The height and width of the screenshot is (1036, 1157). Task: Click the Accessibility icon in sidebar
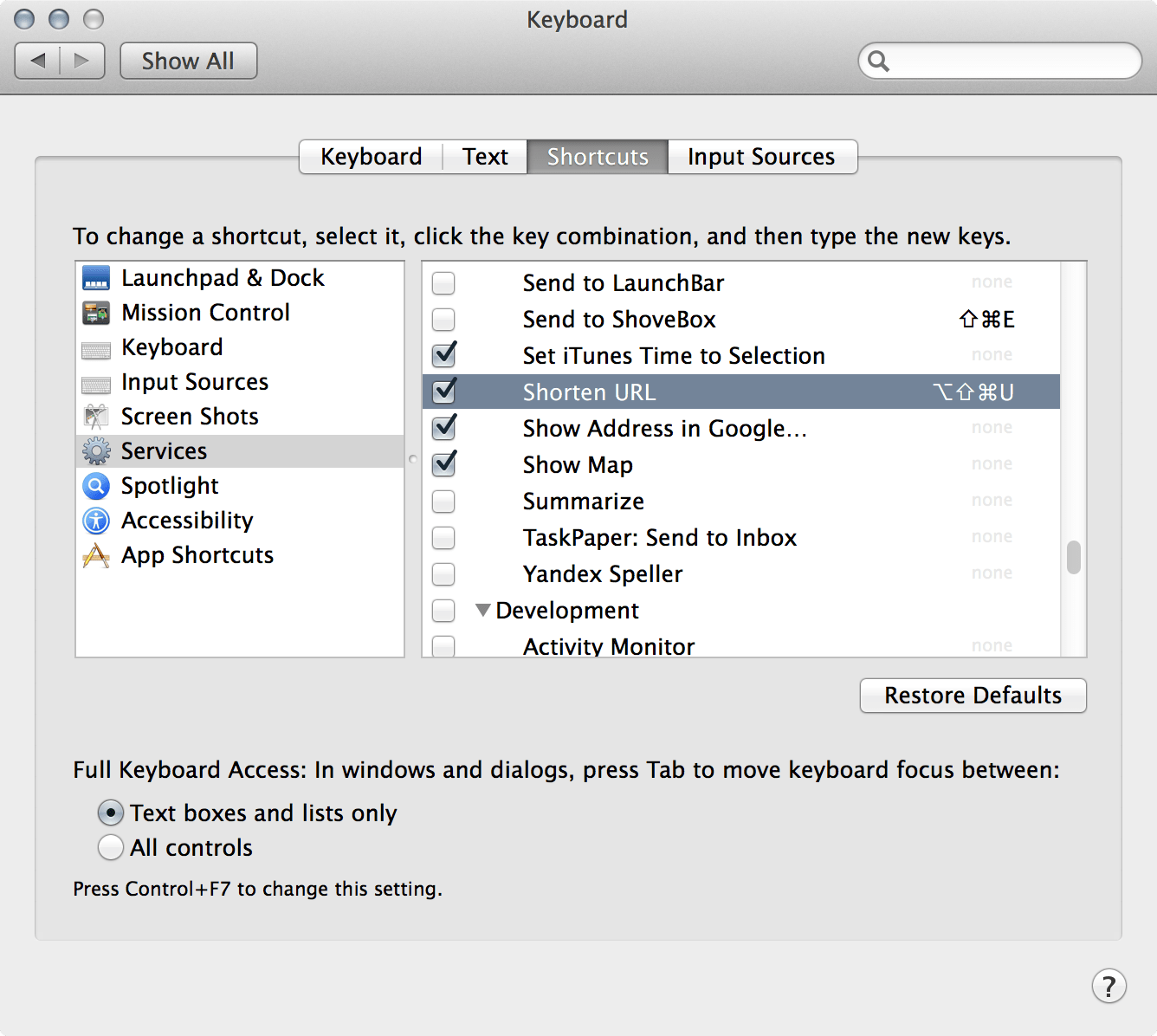[96, 521]
